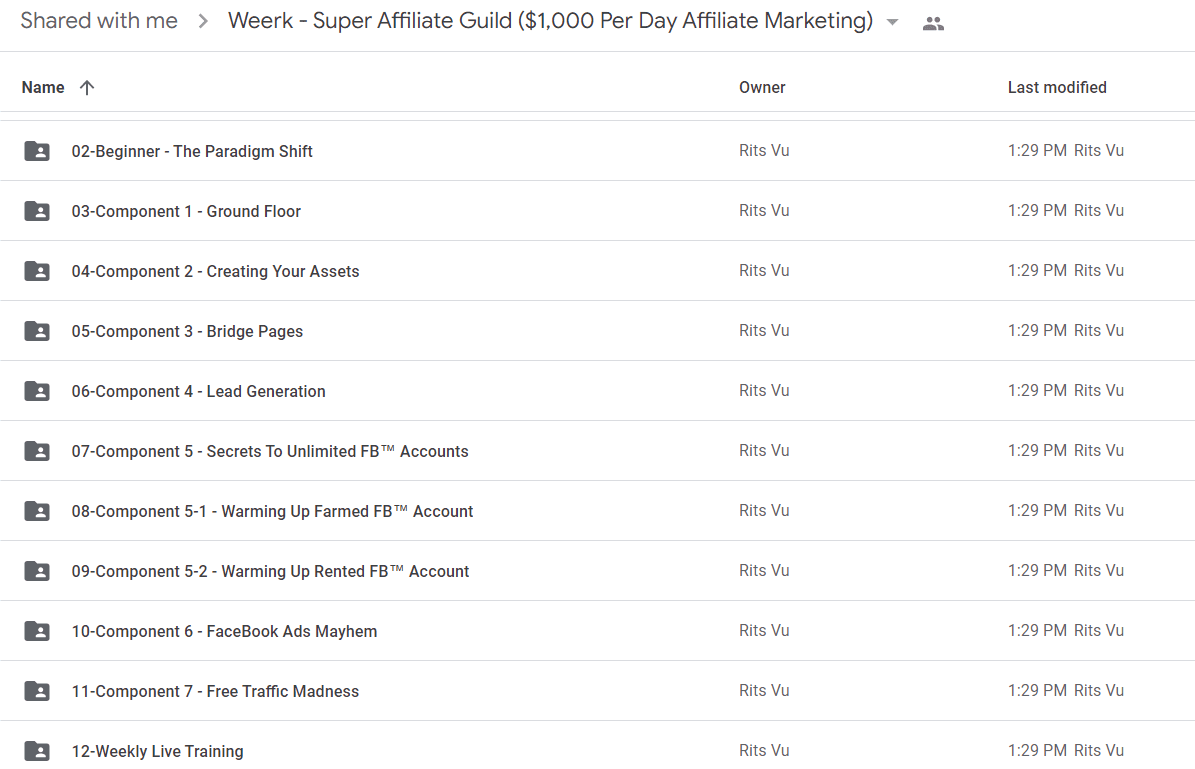Select 07-Component 5 - Secrets To Unlimited FB Accounts

[270, 451]
